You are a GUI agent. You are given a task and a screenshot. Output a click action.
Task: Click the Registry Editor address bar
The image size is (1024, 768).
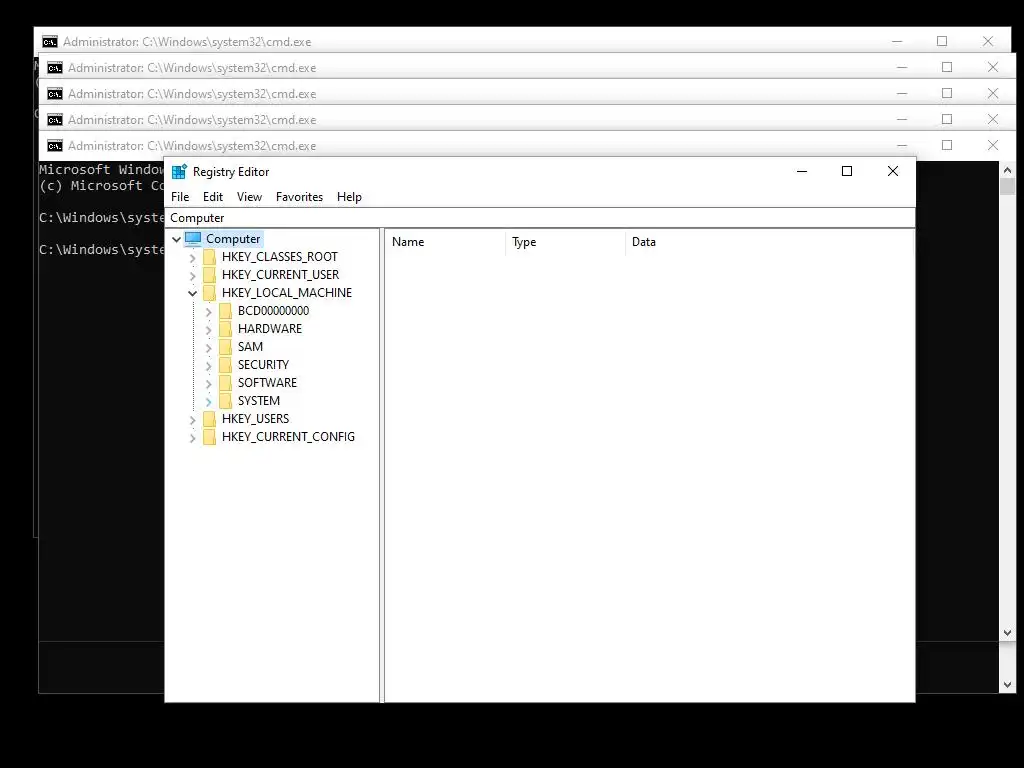tap(539, 217)
